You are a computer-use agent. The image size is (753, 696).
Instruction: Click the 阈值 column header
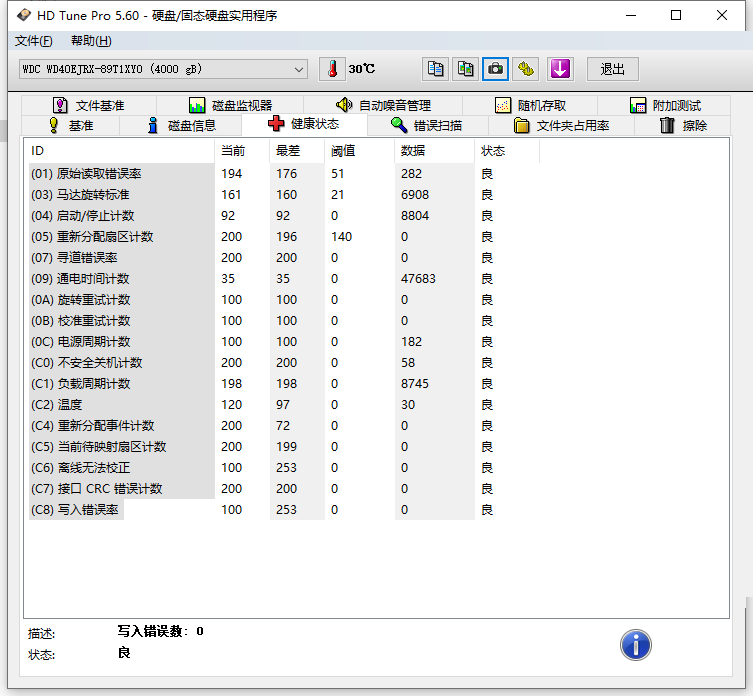click(x=343, y=151)
